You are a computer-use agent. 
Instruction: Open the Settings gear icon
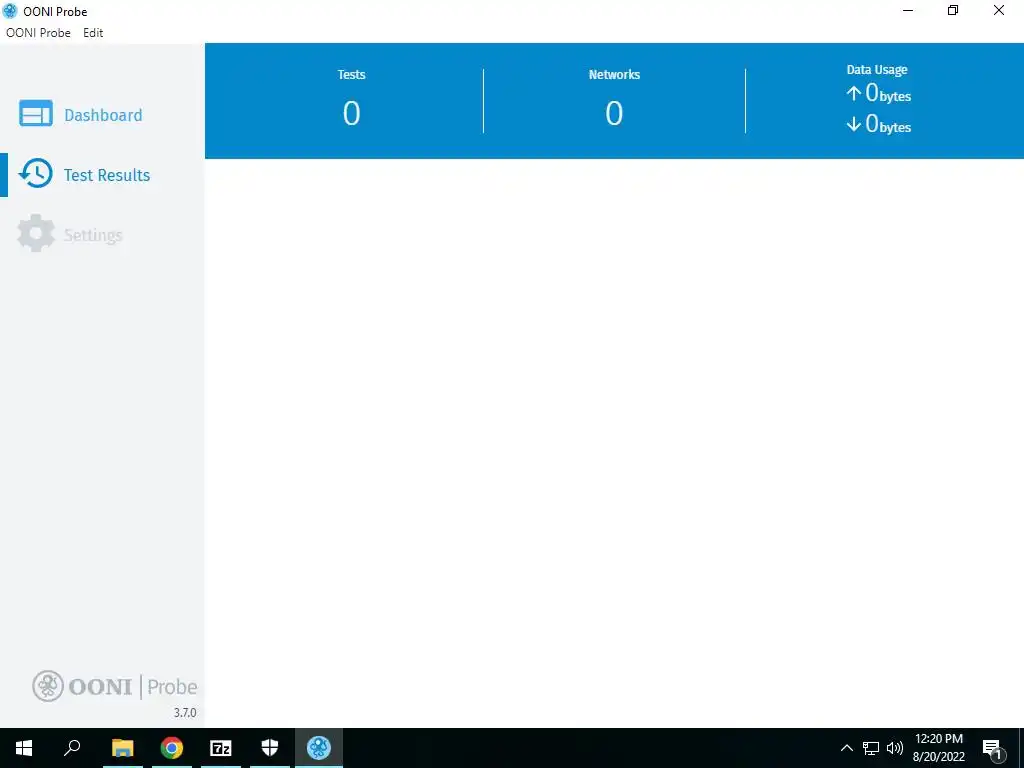click(35, 234)
